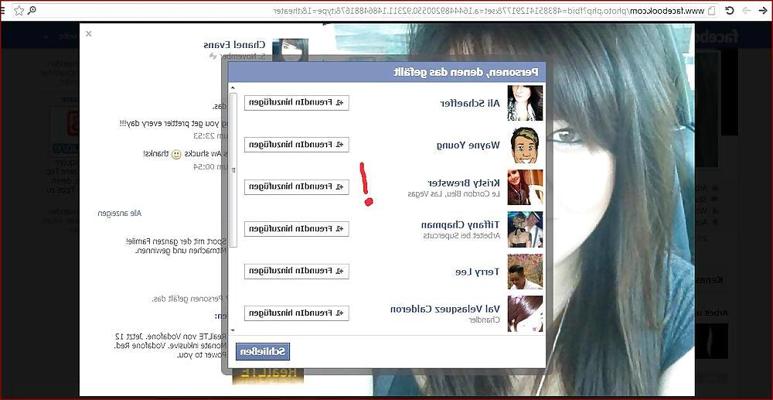The image size is (773, 400).
Task: Open the zoom magnifier icon in address bar
Action: 32,10
